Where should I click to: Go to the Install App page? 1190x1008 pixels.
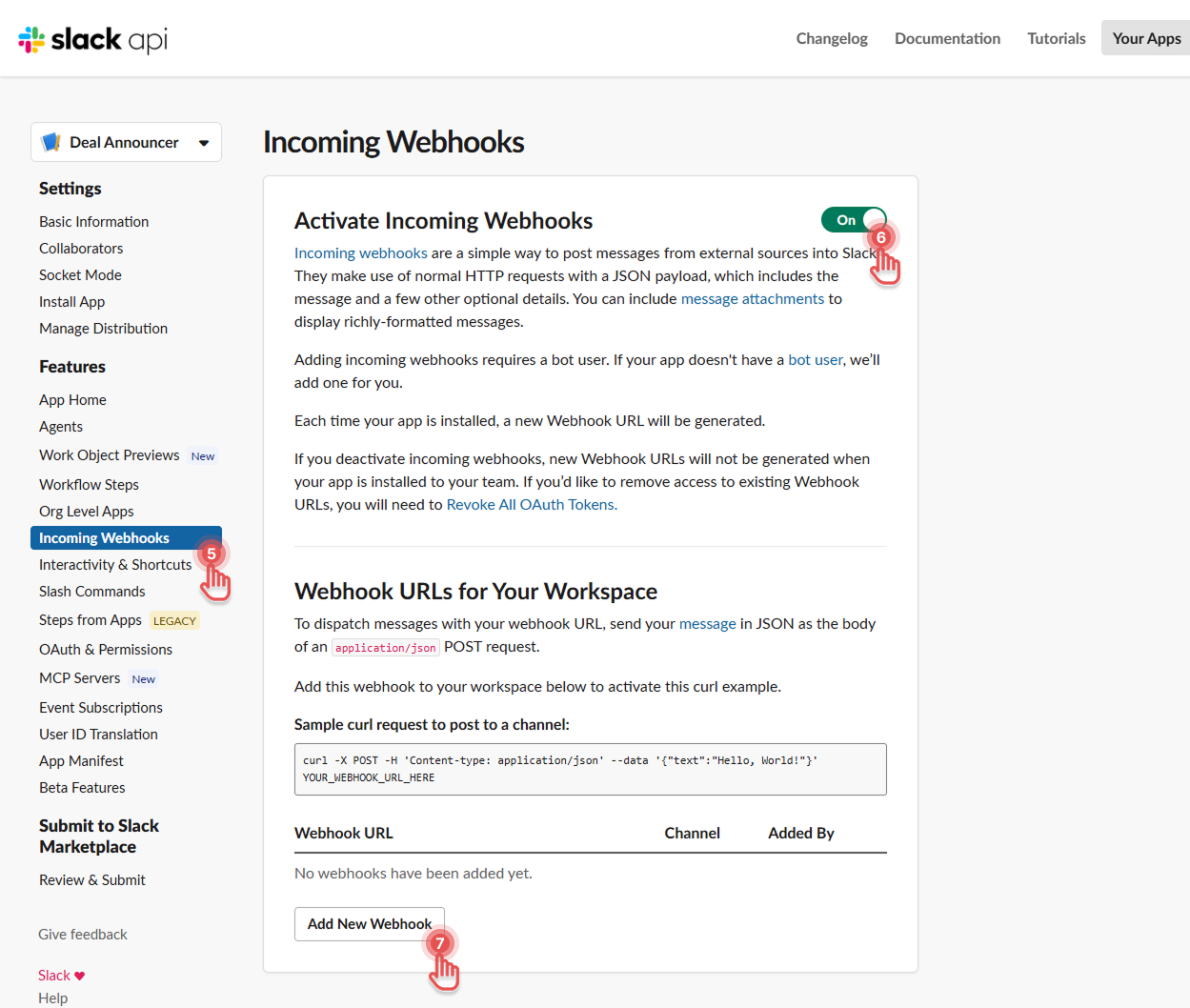[x=71, y=301]
